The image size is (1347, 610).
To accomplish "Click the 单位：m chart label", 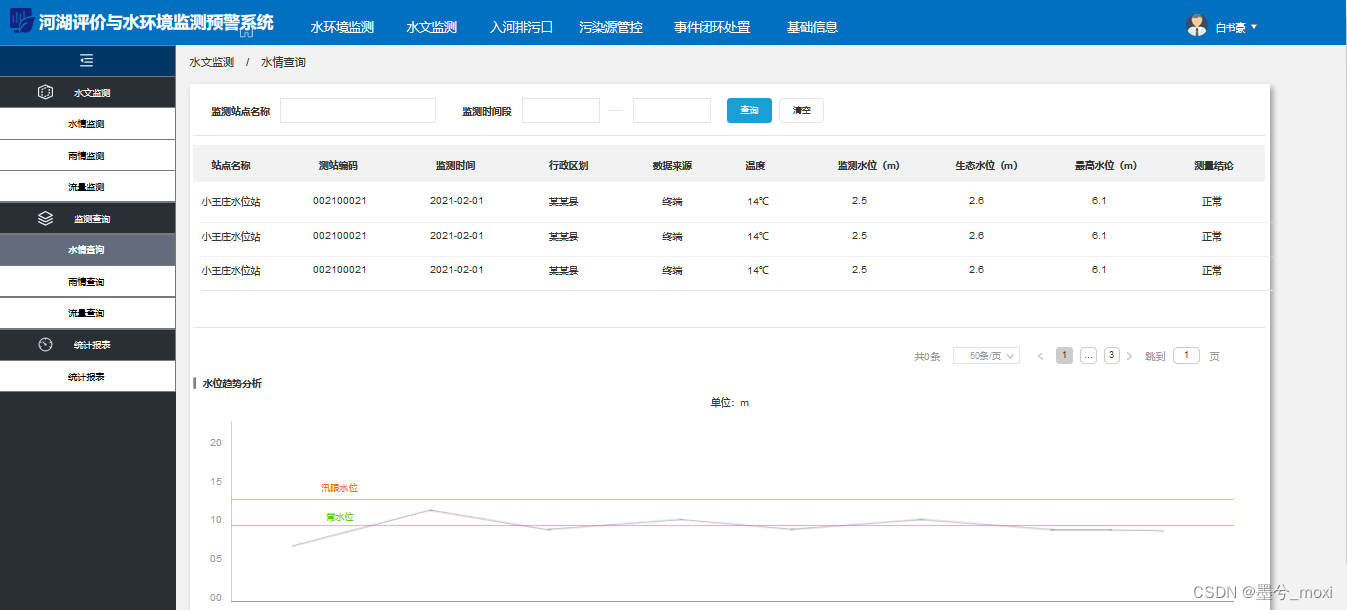I will (x=729, y=403).
